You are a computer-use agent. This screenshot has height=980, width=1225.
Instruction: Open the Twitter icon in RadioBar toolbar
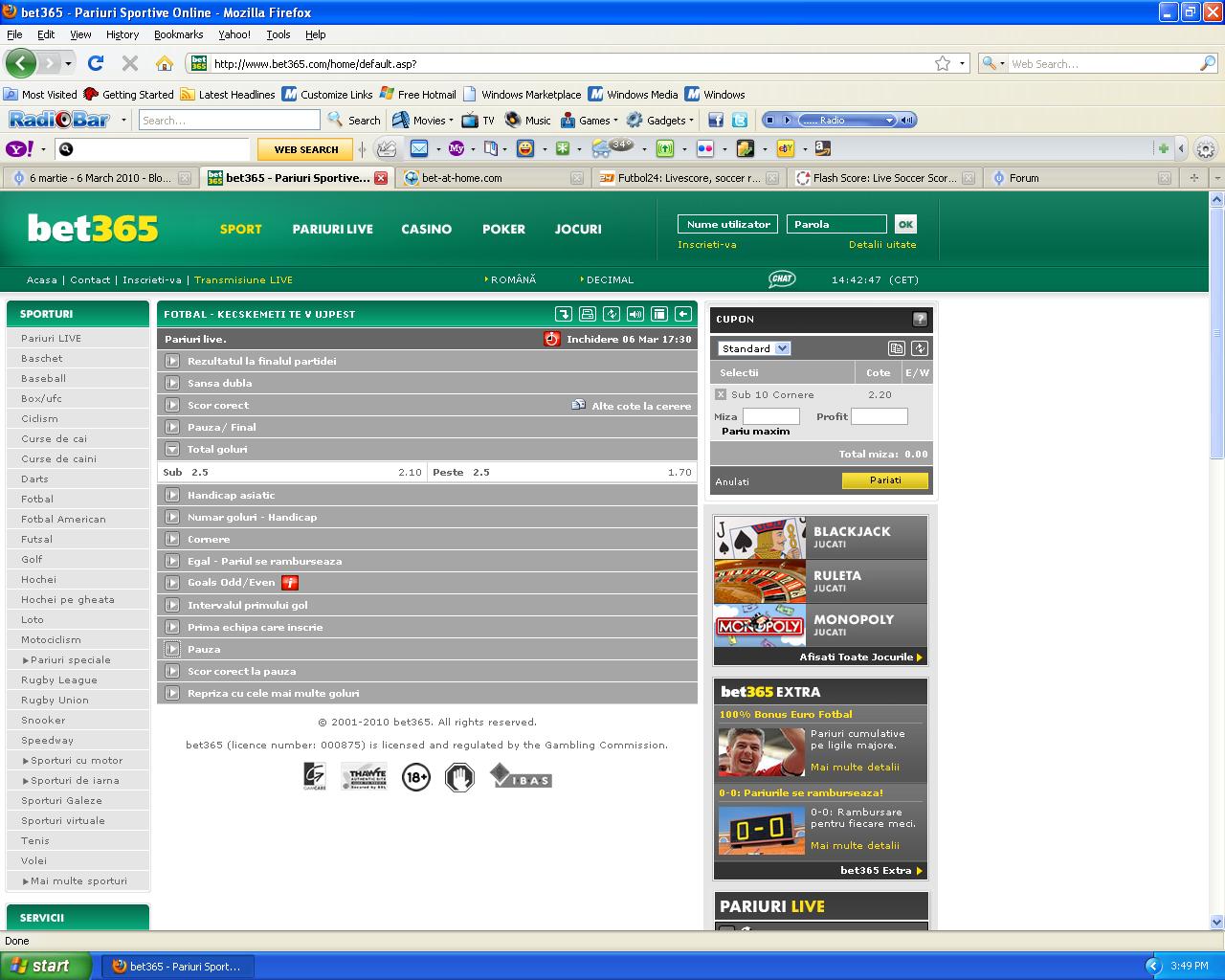[x=739, y=121]
